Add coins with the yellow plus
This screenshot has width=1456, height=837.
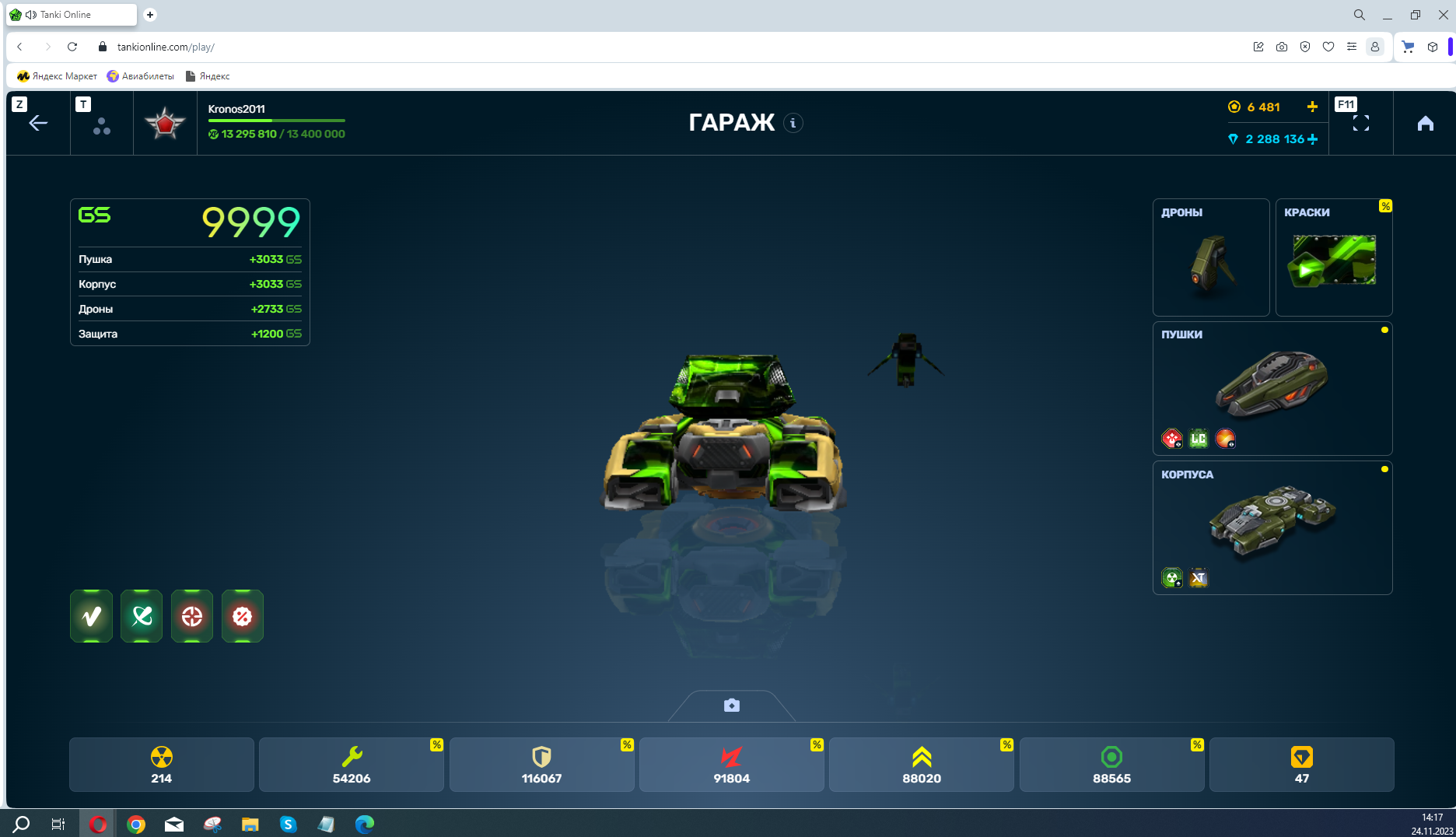(x=1312, y=107)
